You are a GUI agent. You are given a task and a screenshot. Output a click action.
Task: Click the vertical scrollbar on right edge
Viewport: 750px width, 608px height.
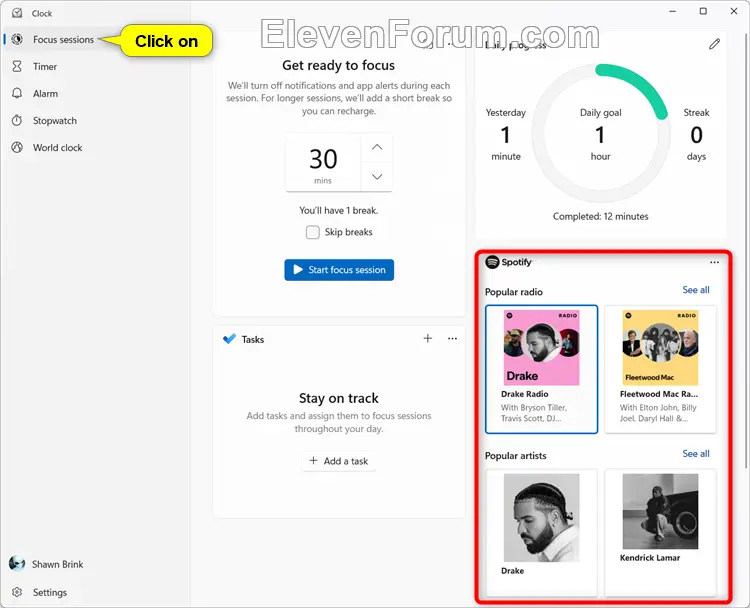click(746, 249)
